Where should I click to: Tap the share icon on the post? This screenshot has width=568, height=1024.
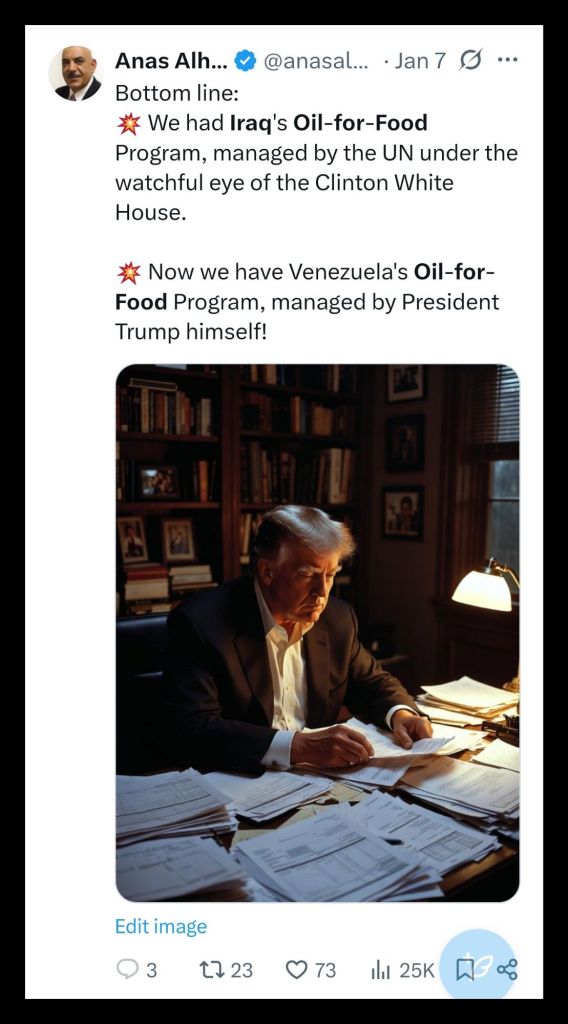coord(507,969)
